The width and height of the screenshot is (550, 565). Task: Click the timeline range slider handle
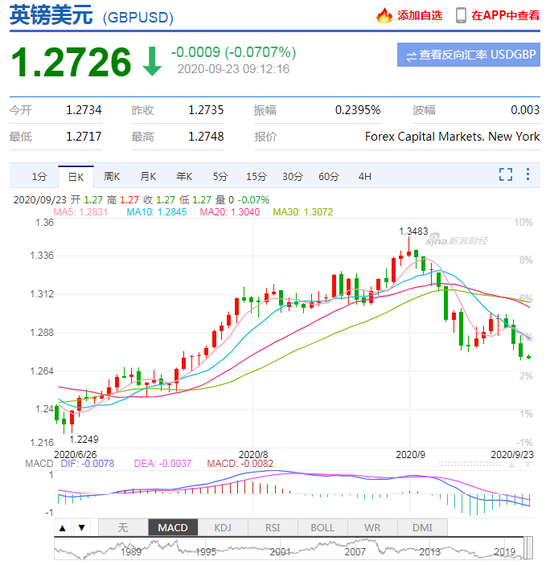click(528, 548)
